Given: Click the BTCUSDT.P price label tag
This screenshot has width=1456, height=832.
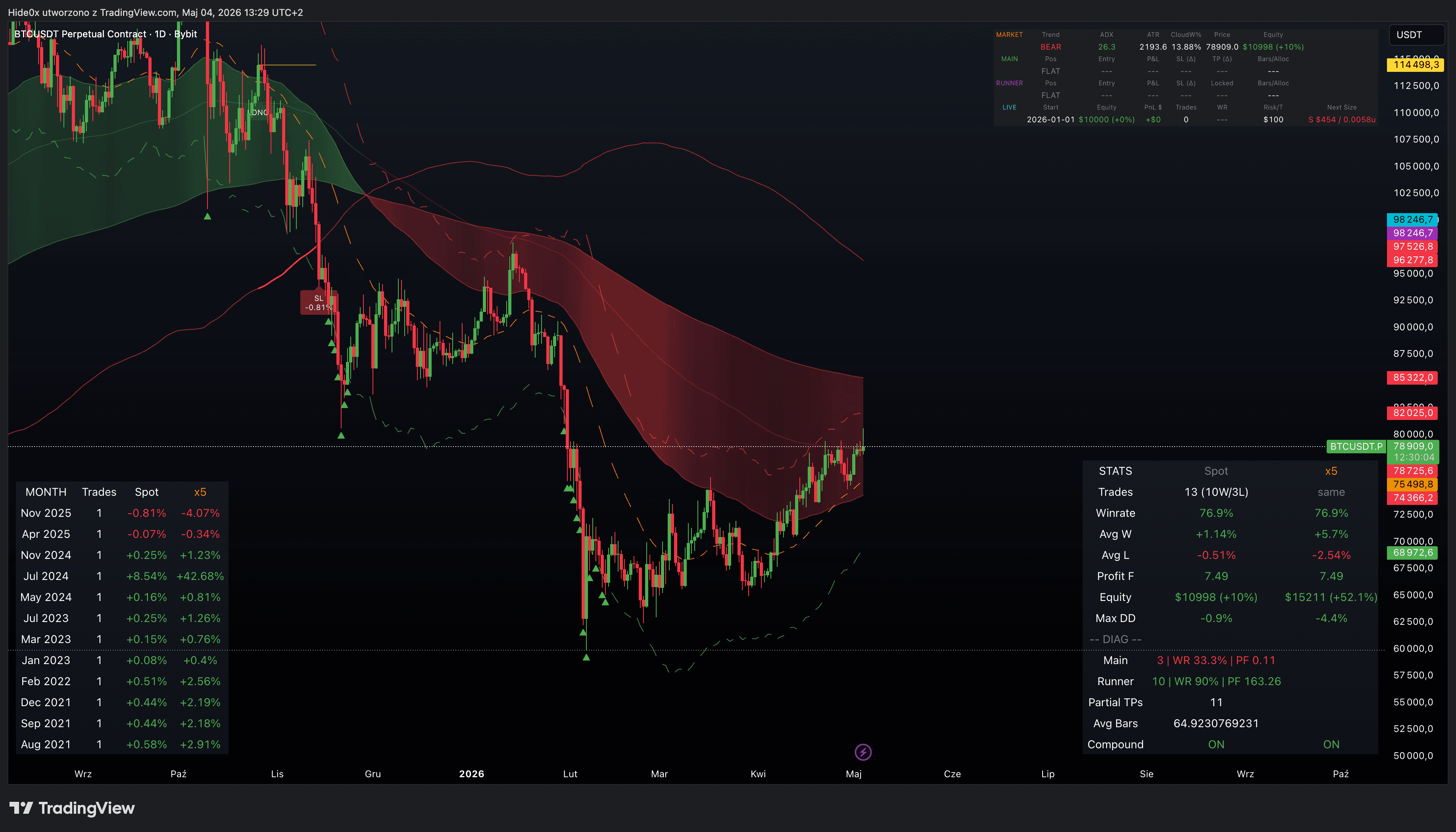Looking at the screenshot, I should [x=1356, y=446].
